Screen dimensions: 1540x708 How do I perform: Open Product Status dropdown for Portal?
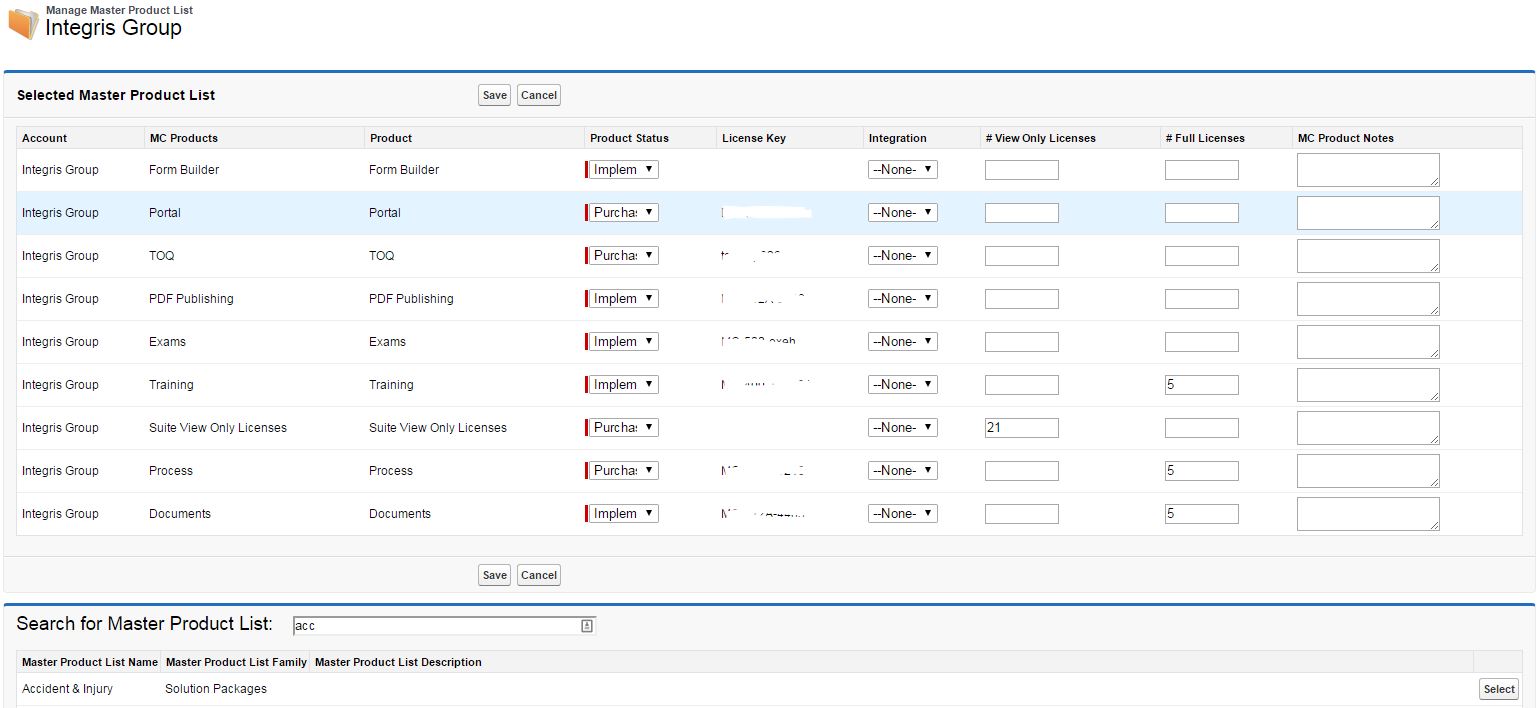click(x=623, y=213)
